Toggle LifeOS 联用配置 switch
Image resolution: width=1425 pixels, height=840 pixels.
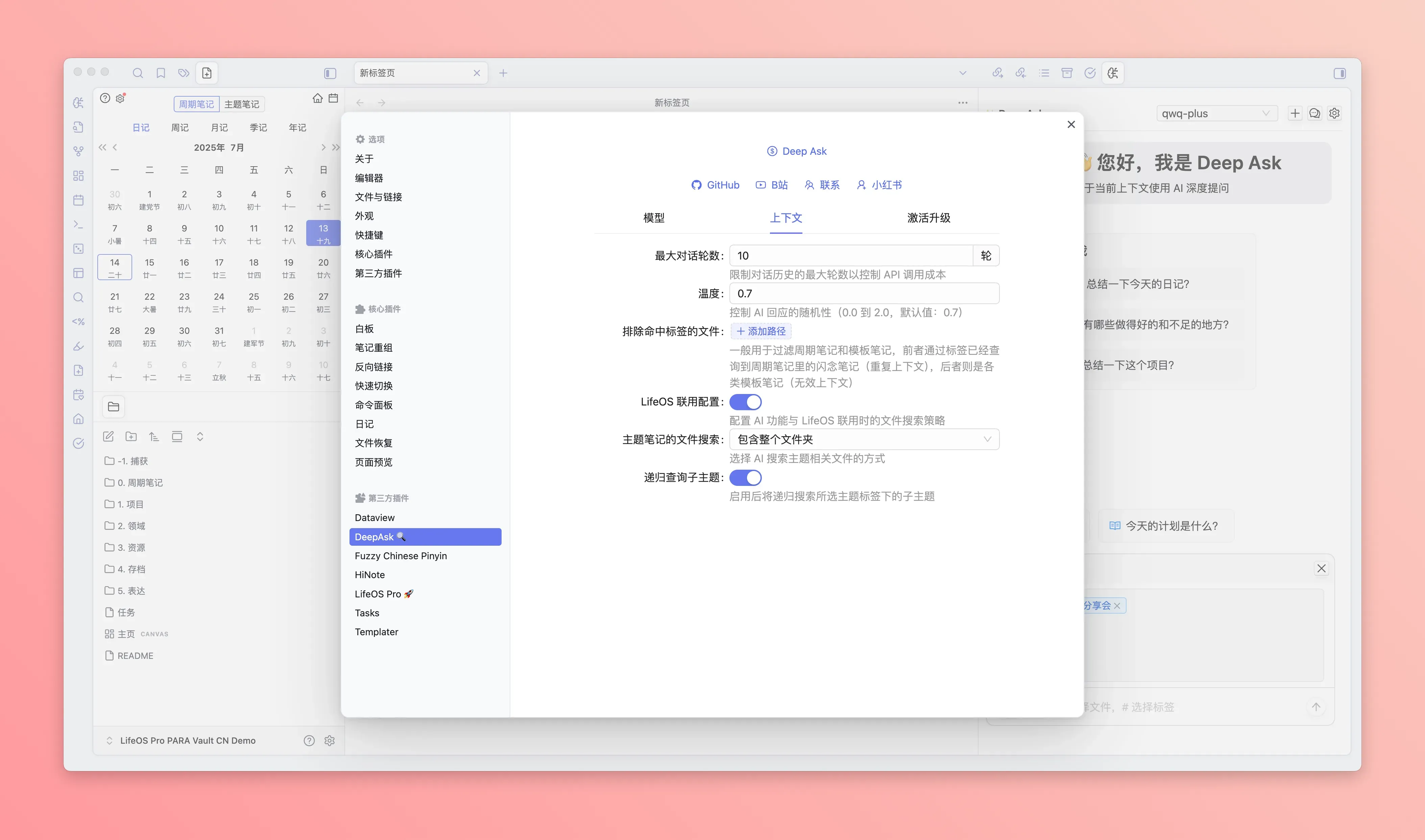coord(745,402)
